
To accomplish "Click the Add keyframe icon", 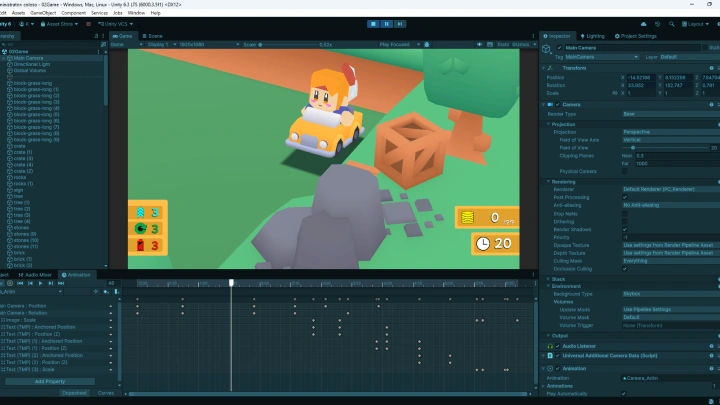I will click(x=106, y=292).
